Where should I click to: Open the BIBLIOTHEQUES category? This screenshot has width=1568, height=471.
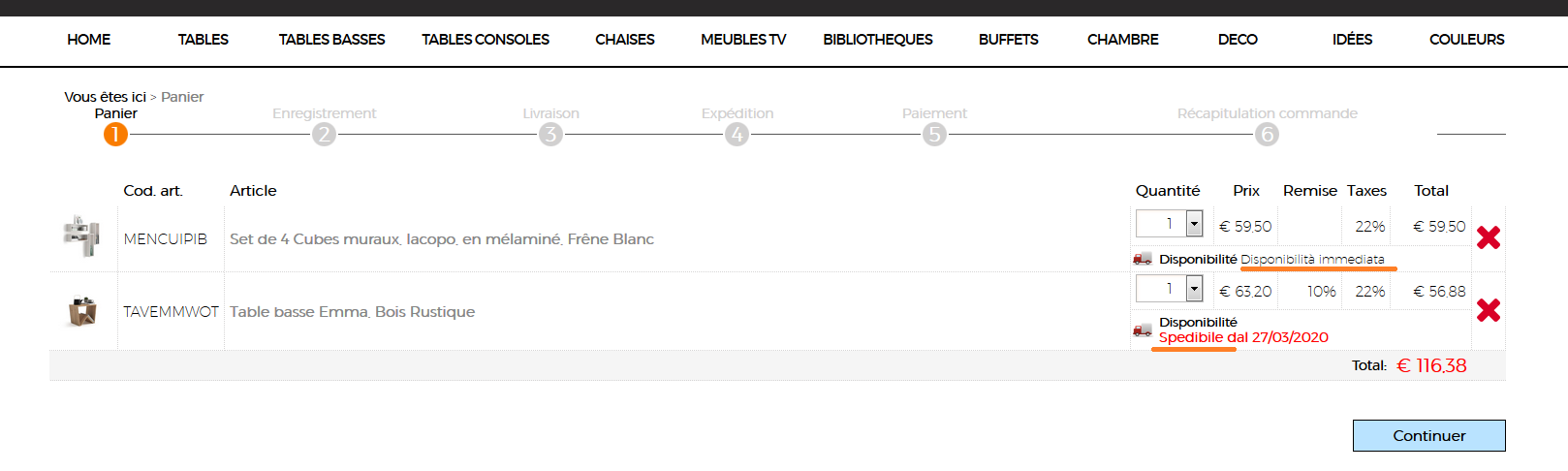[x=877, y=40]
